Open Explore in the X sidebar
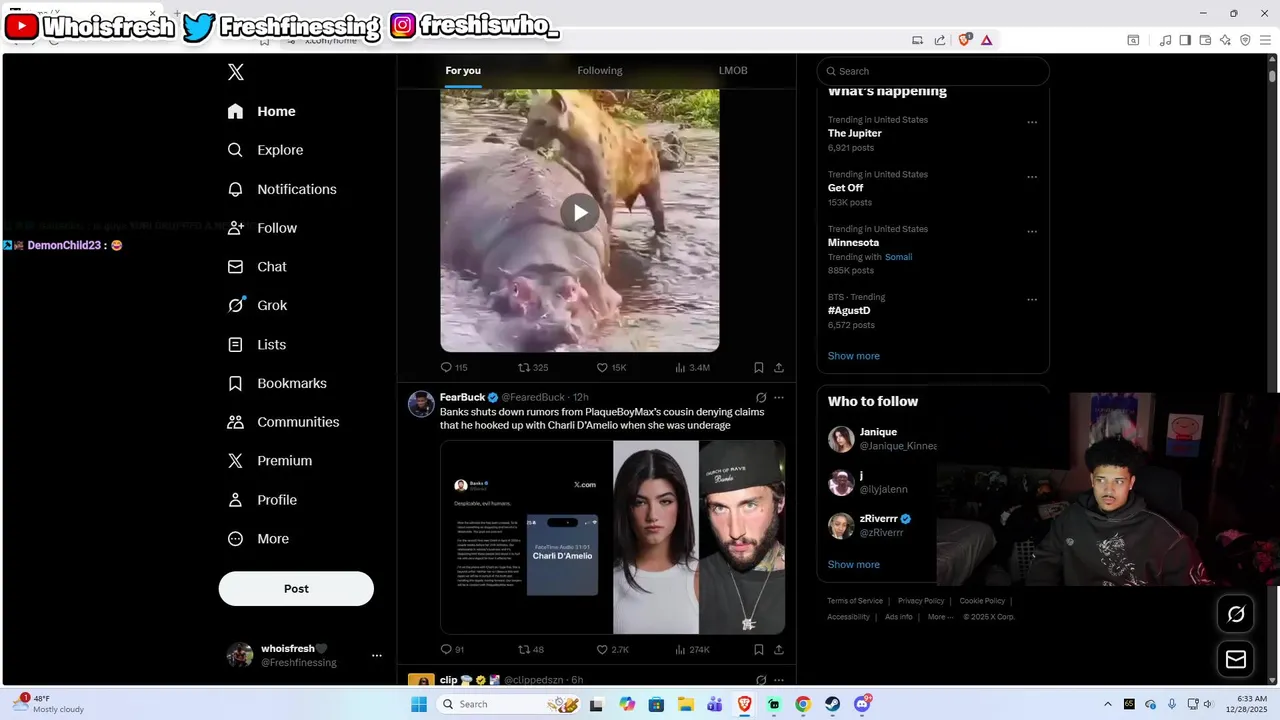1280x720 pixels. pos(266,150)
